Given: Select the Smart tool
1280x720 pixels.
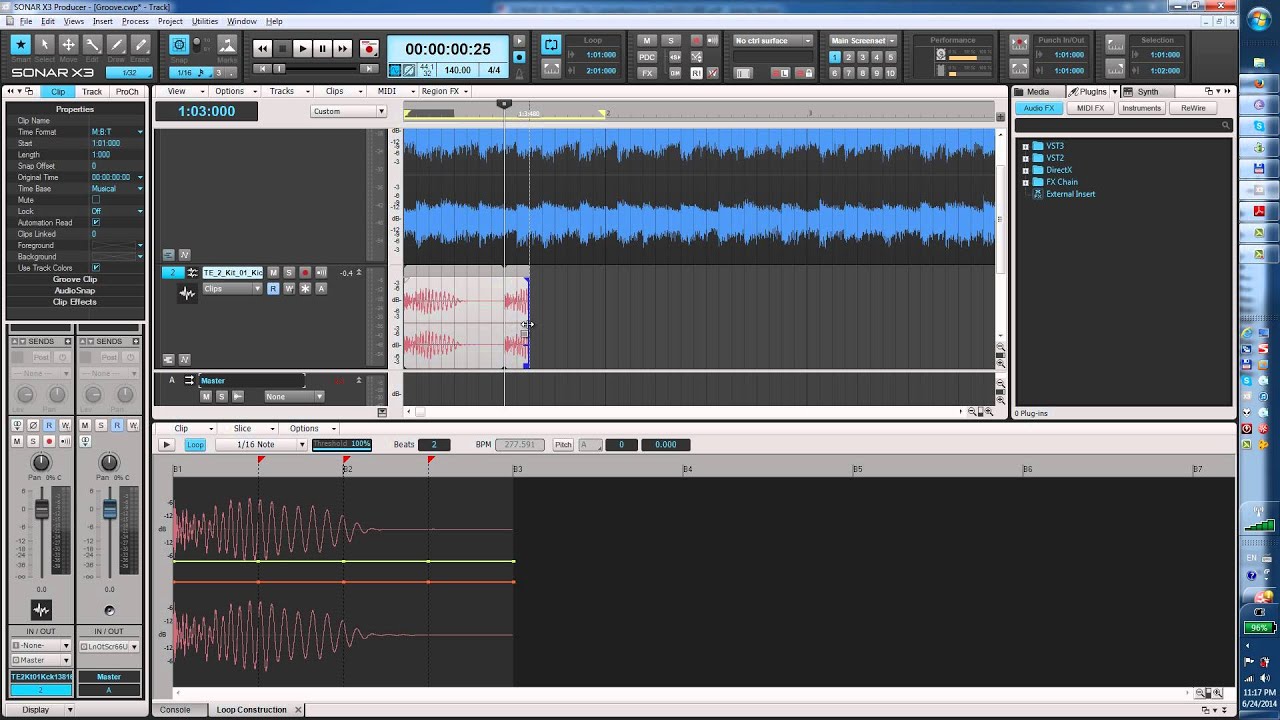Looking at the screenshot, I should 20,45.
